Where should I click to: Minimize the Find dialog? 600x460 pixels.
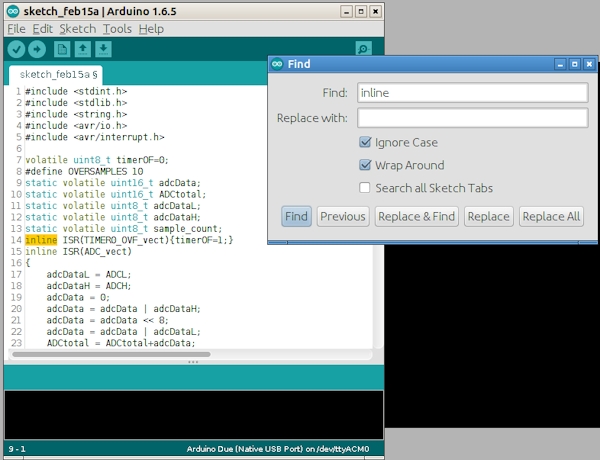pos(560,64)
